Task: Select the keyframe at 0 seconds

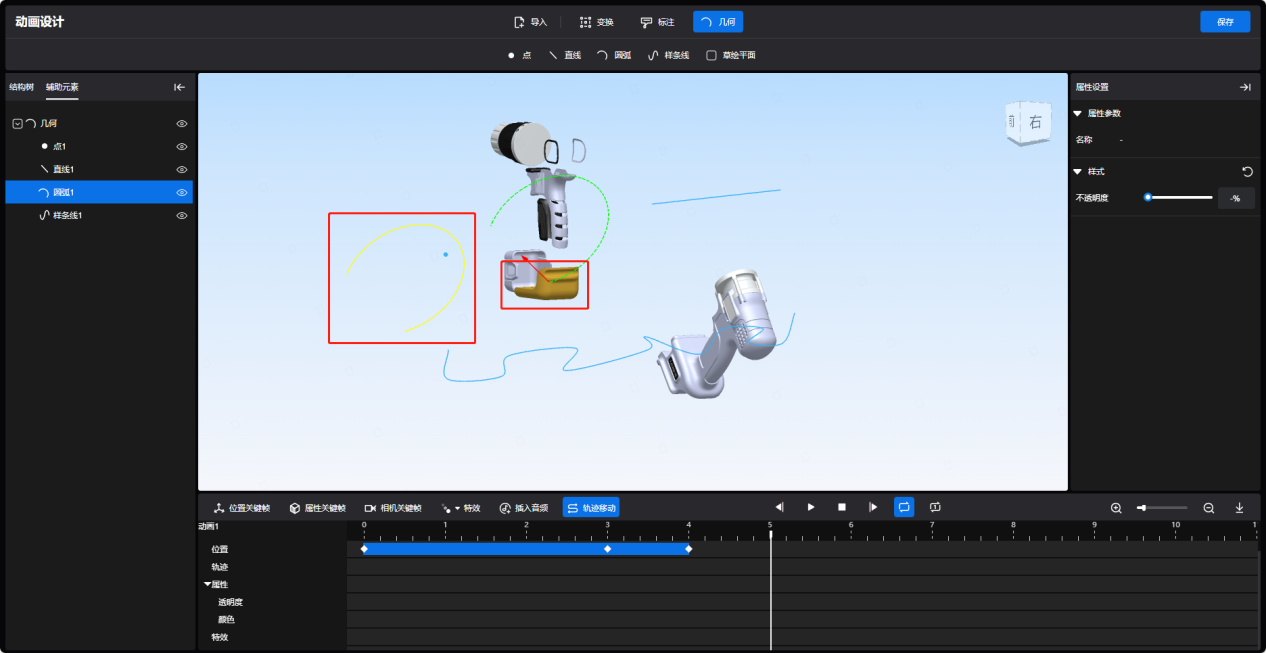Action: point(364,549)
